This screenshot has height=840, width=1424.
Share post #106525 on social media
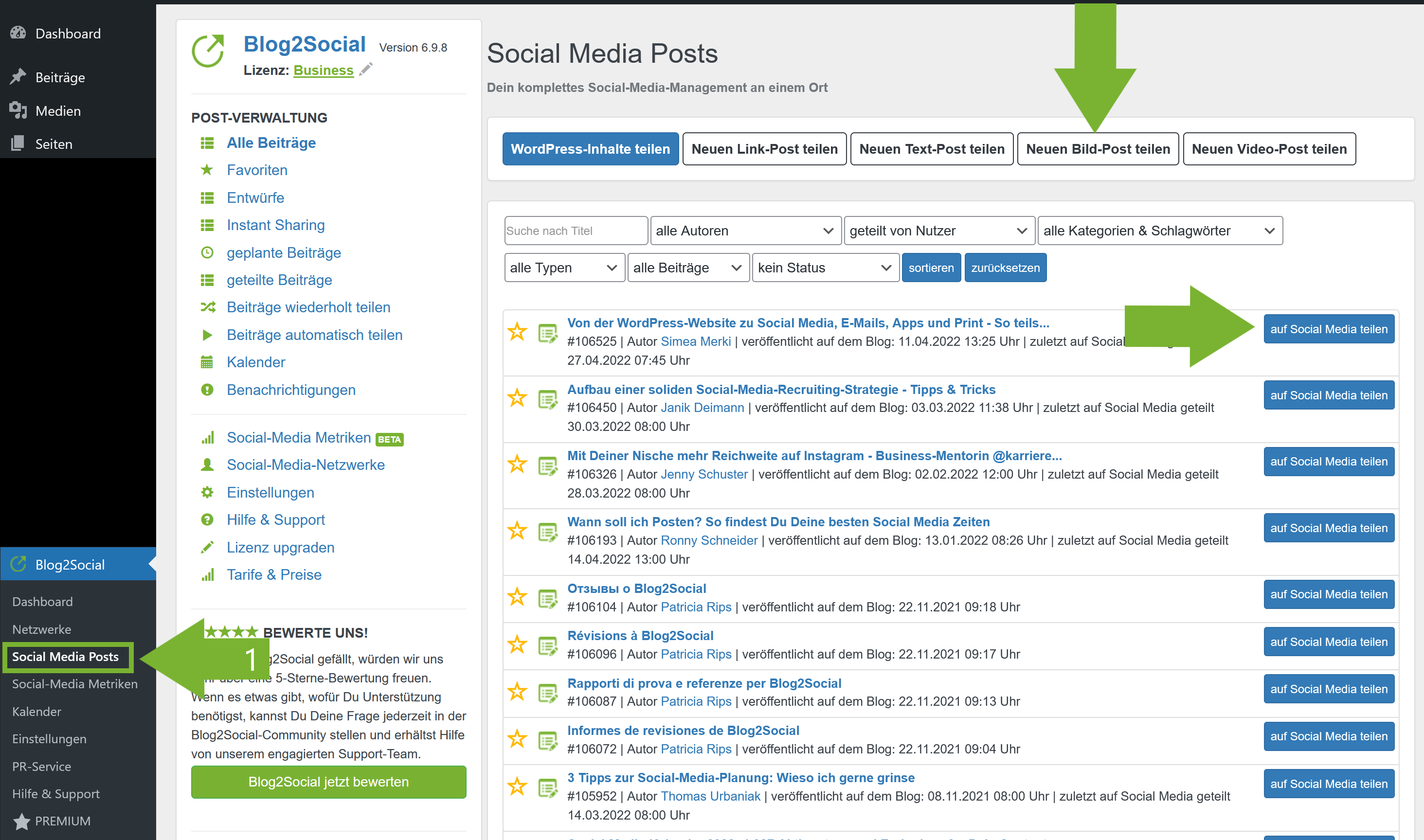(1329, 329)
